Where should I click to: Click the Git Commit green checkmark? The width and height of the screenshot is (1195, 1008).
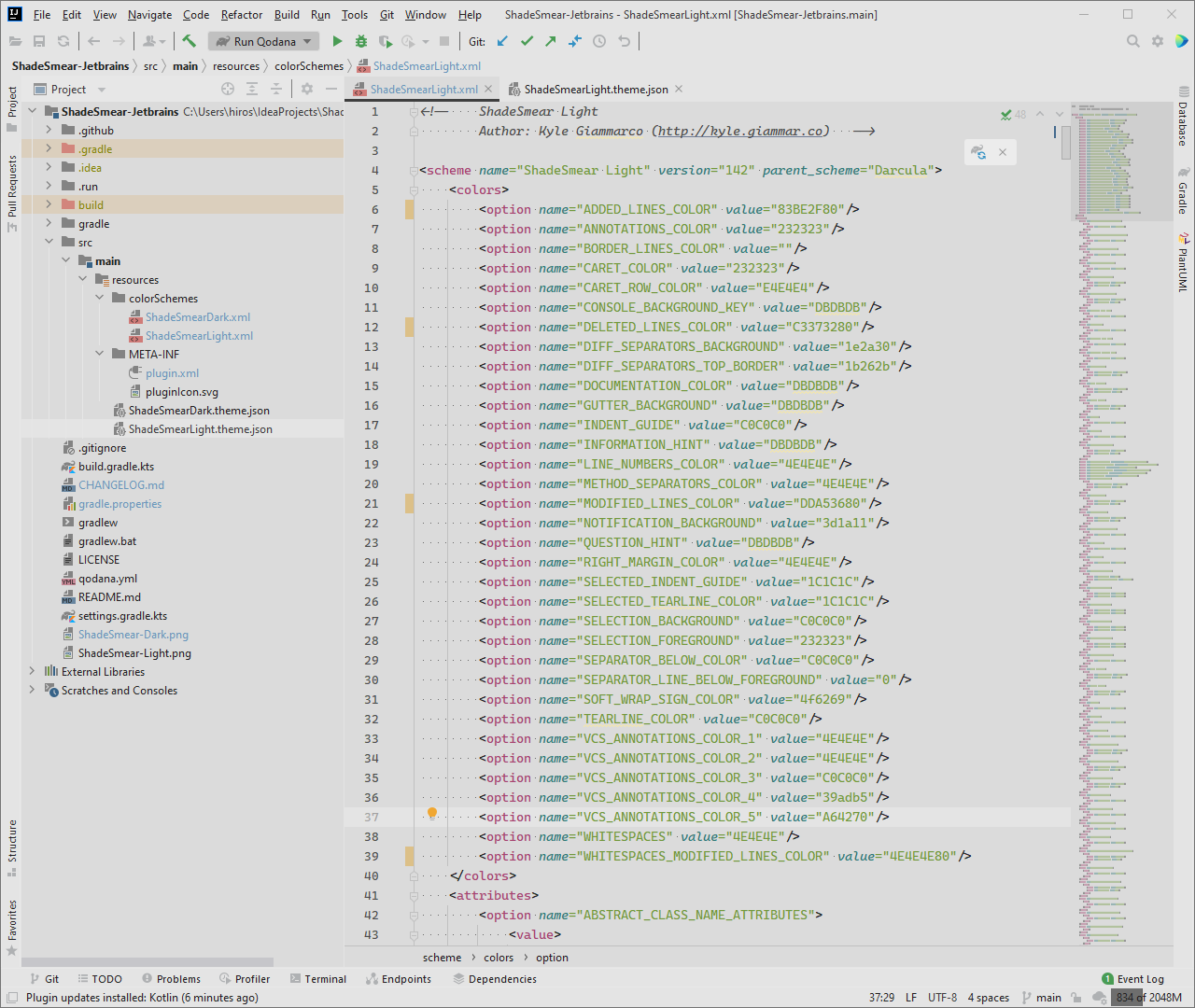pyautogui.click(x=527, y=41)
